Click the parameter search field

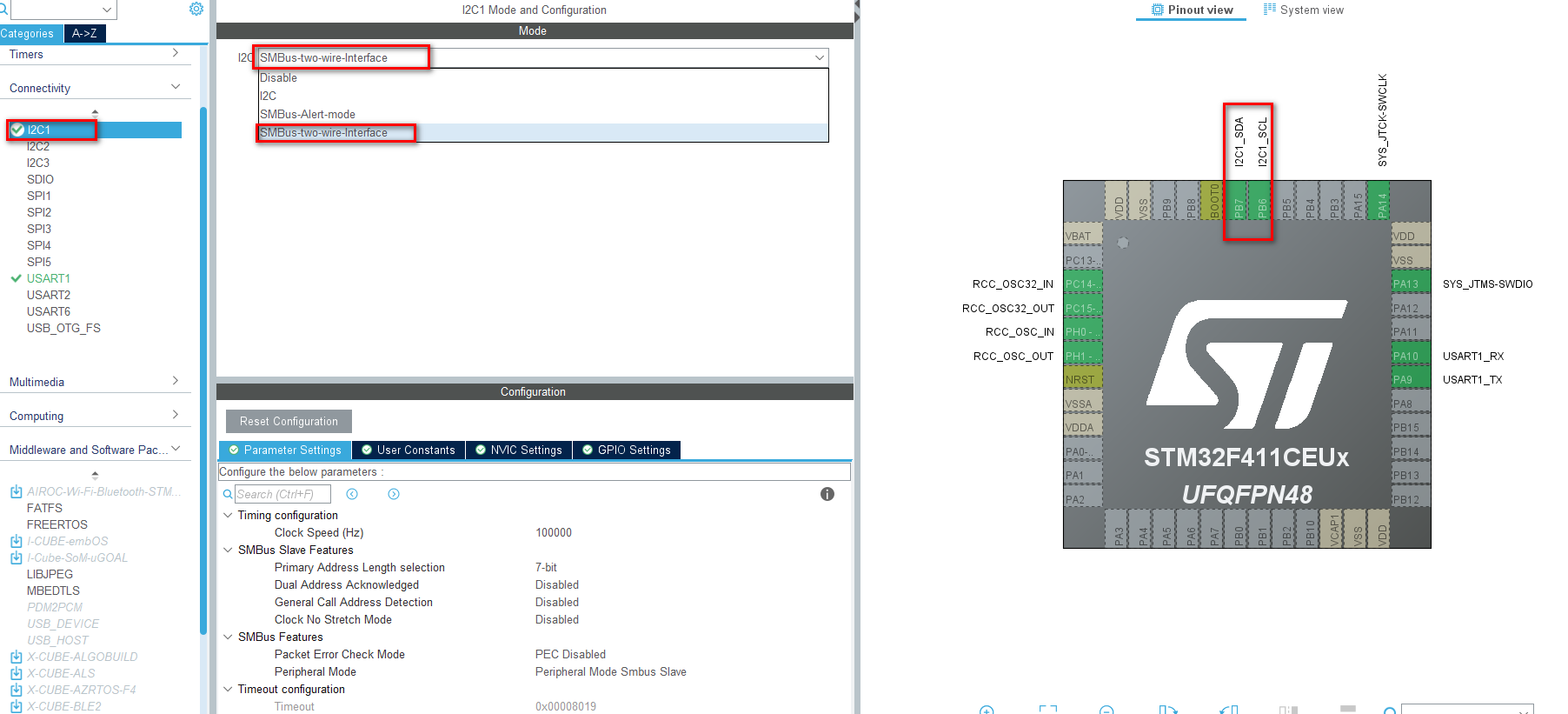282,494
